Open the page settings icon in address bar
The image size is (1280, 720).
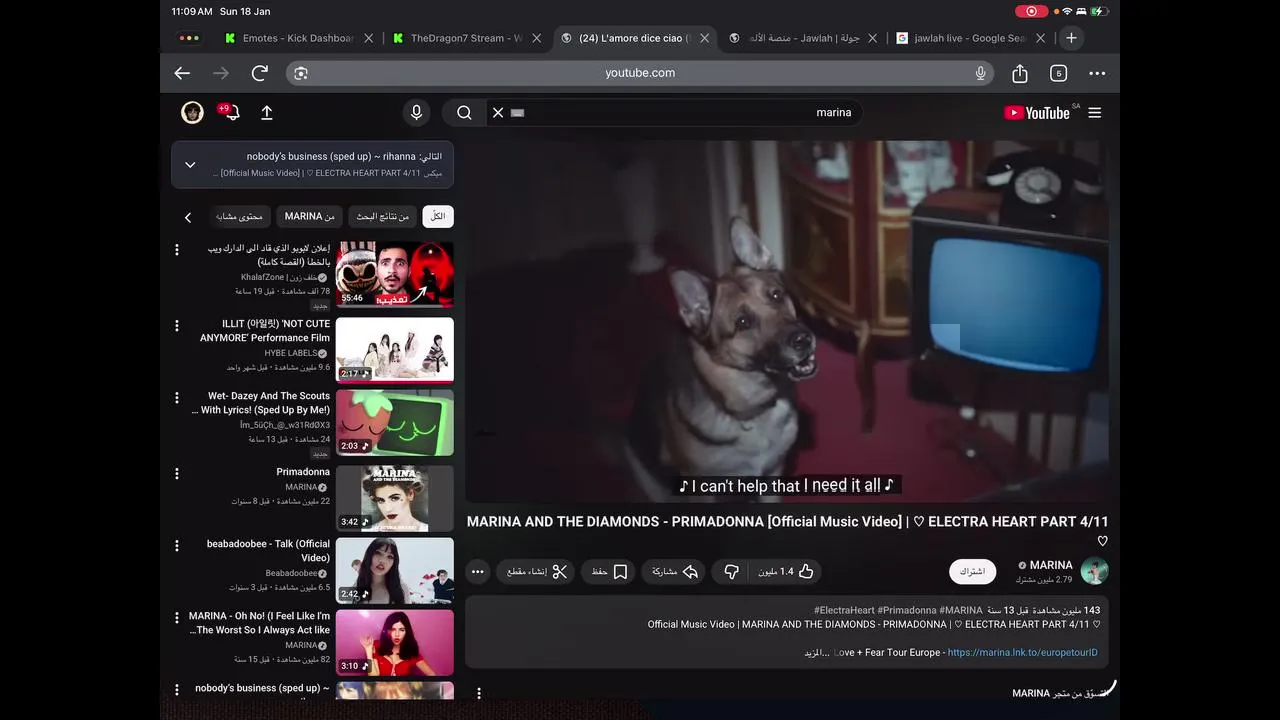pyautogui.click(x=301, y=73)
